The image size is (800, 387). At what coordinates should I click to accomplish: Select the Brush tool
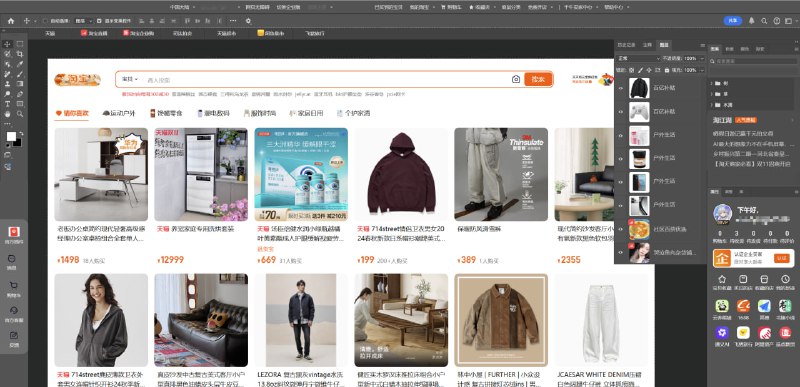click(x=20, y=74)
